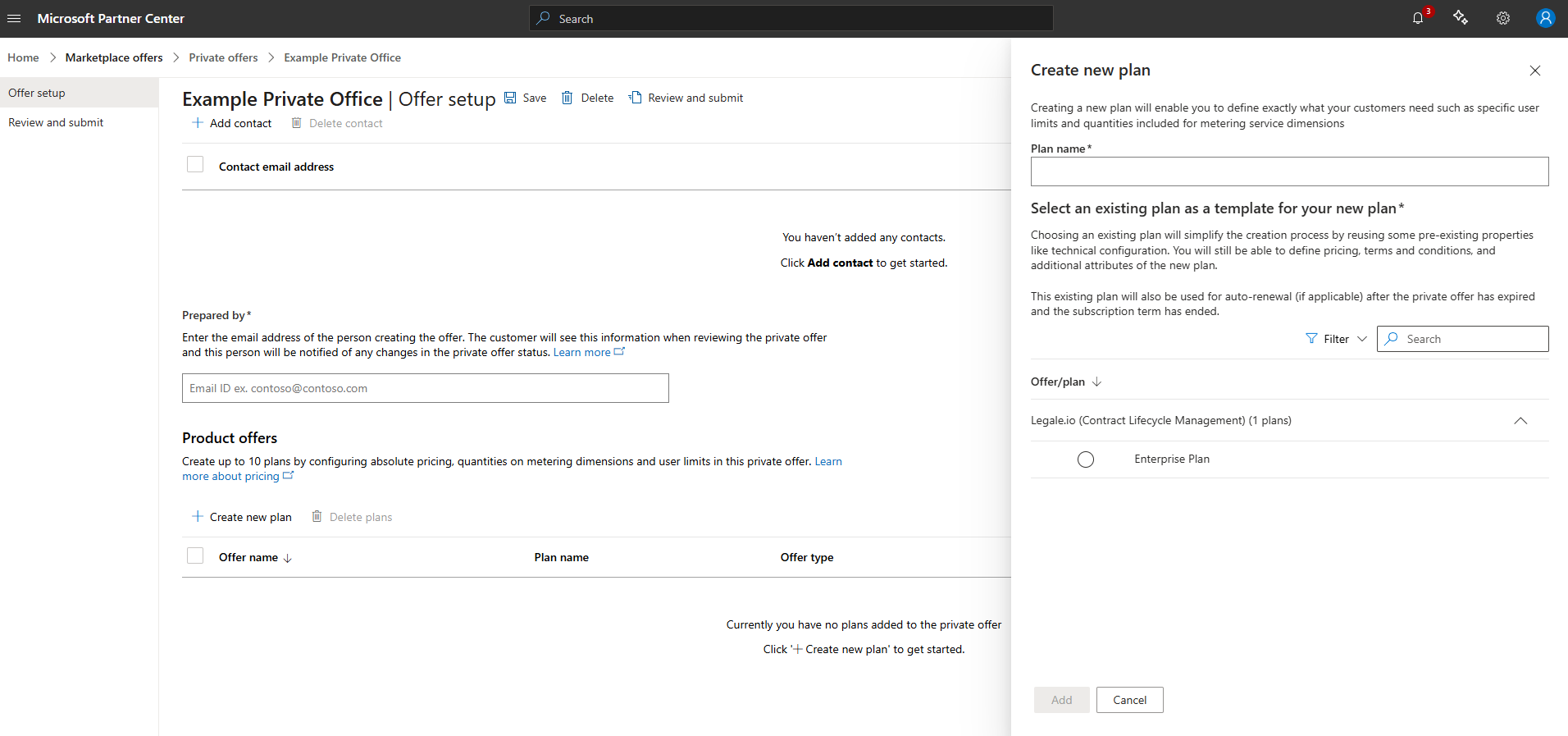This screenshot has height=736, width=1568.
Task: Click the filter funnel icon
Action: 1311,339
